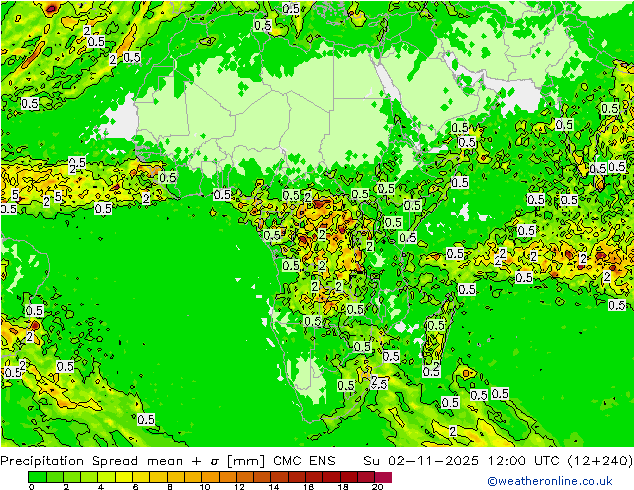
Task: Click the '[mm]' unit label
Action: click(246, 461)
